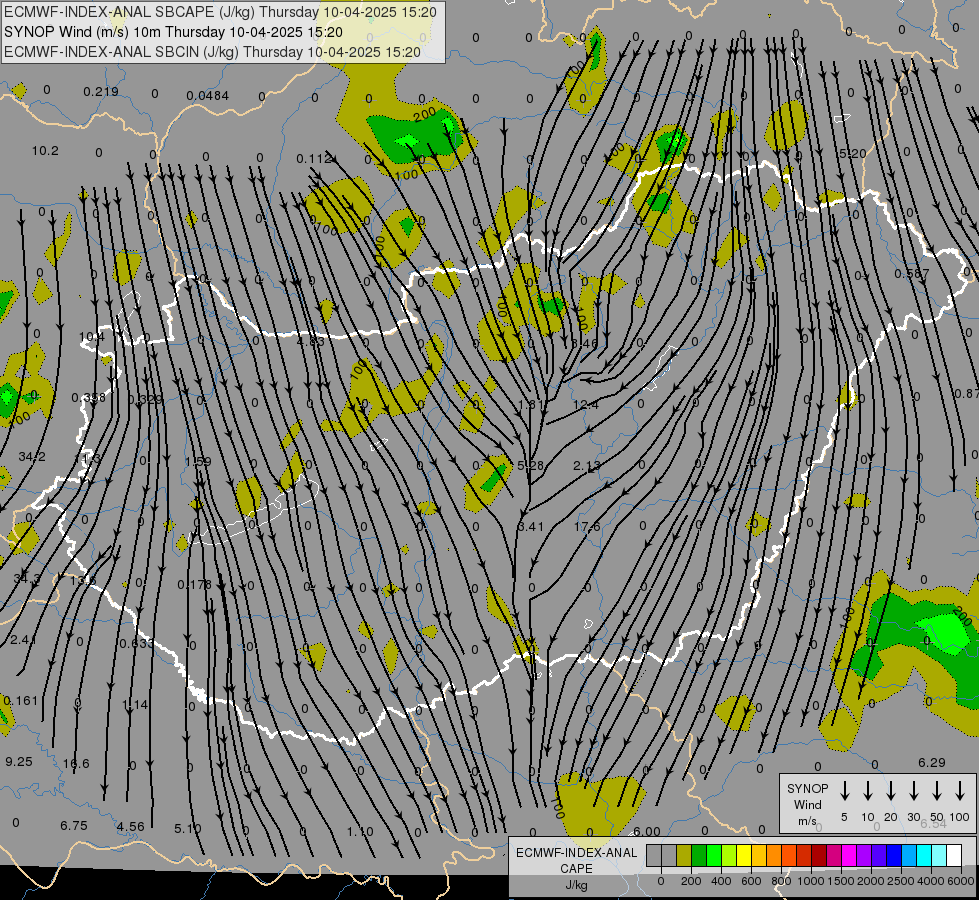Pick the red-orange swatch right of 800 tick

tap(789, 855)
